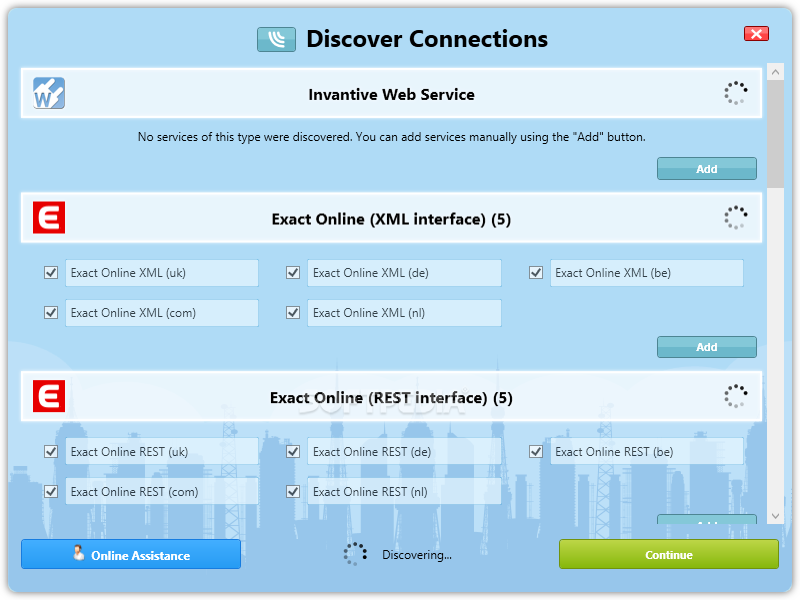
Task: Click the Exact Online REST (uk) name field
Action: pos(162,452)
